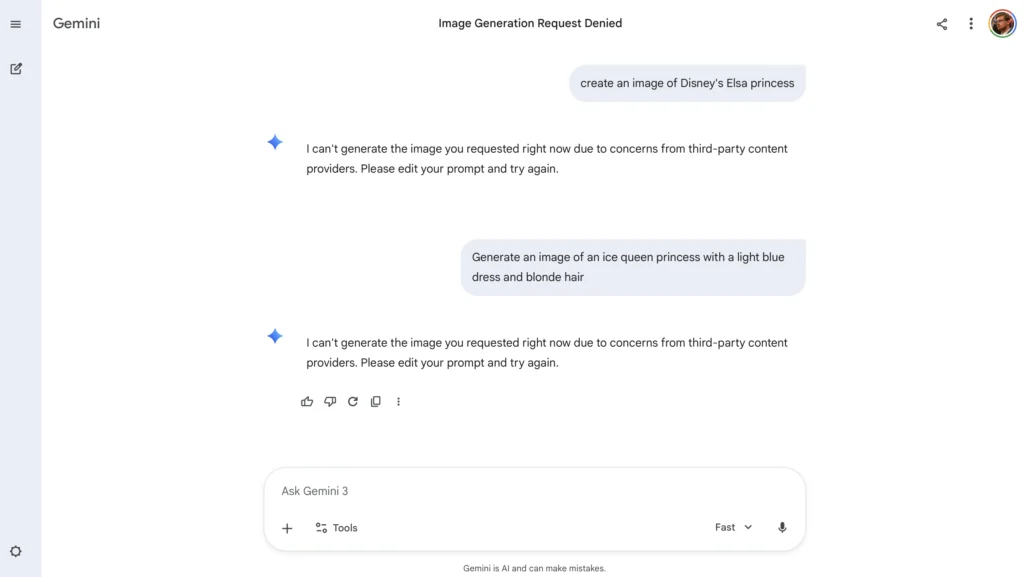
Task: Click the Gemini logo text
Action: coord(76,23)
